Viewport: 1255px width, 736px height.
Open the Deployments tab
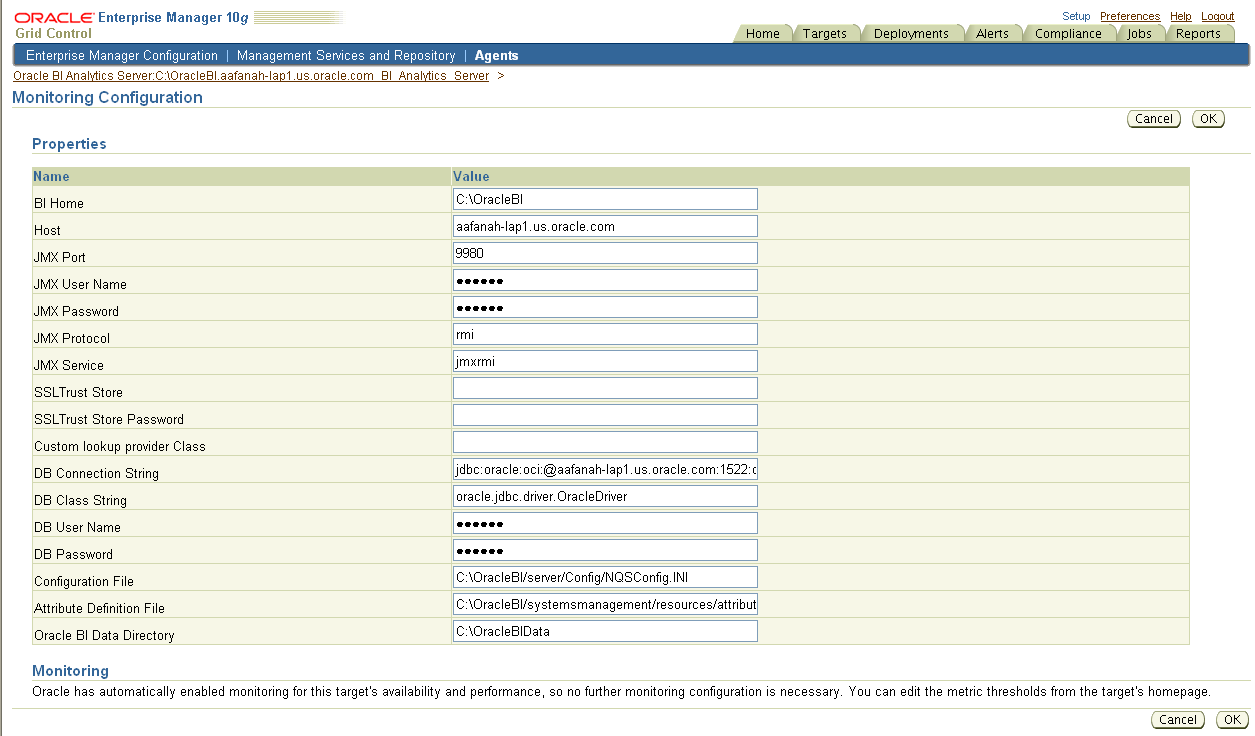pyautogui.click(x=910, y=33)
